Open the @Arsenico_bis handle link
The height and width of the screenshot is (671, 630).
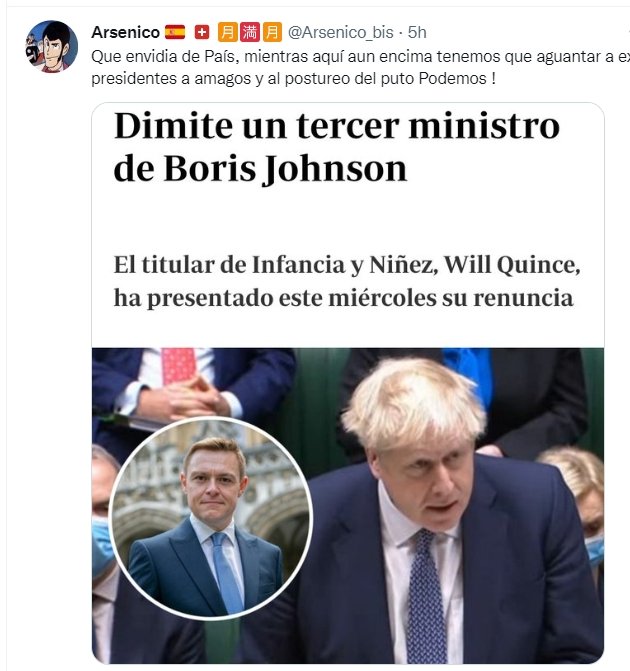[x=340, y=33]
